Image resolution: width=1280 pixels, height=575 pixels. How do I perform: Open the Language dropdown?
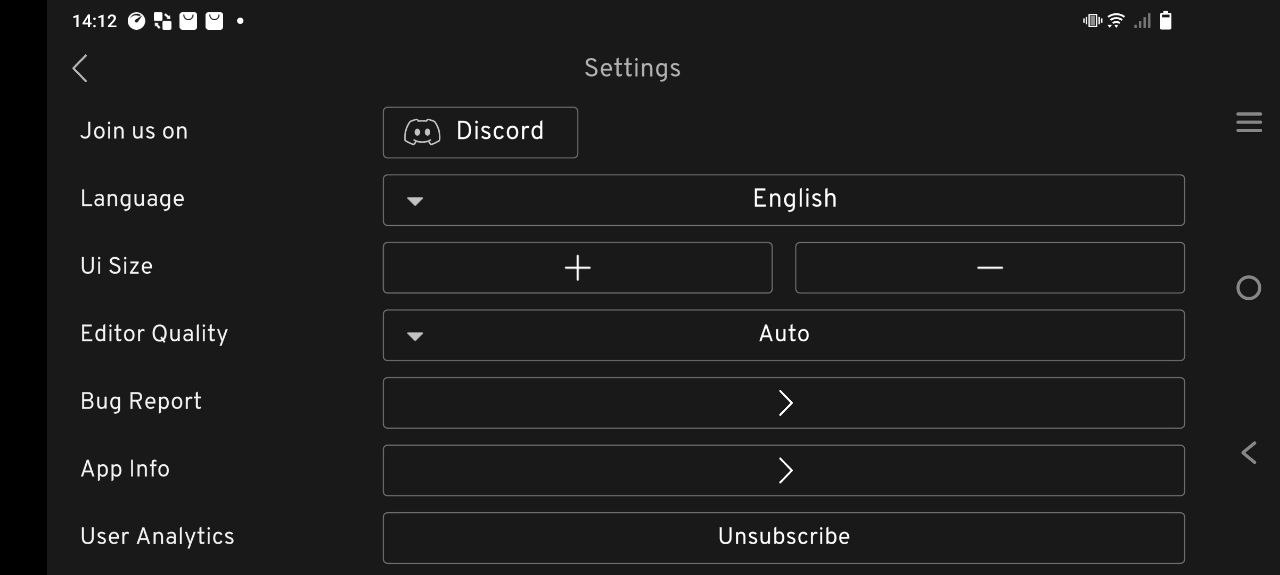tap(784, 200)
